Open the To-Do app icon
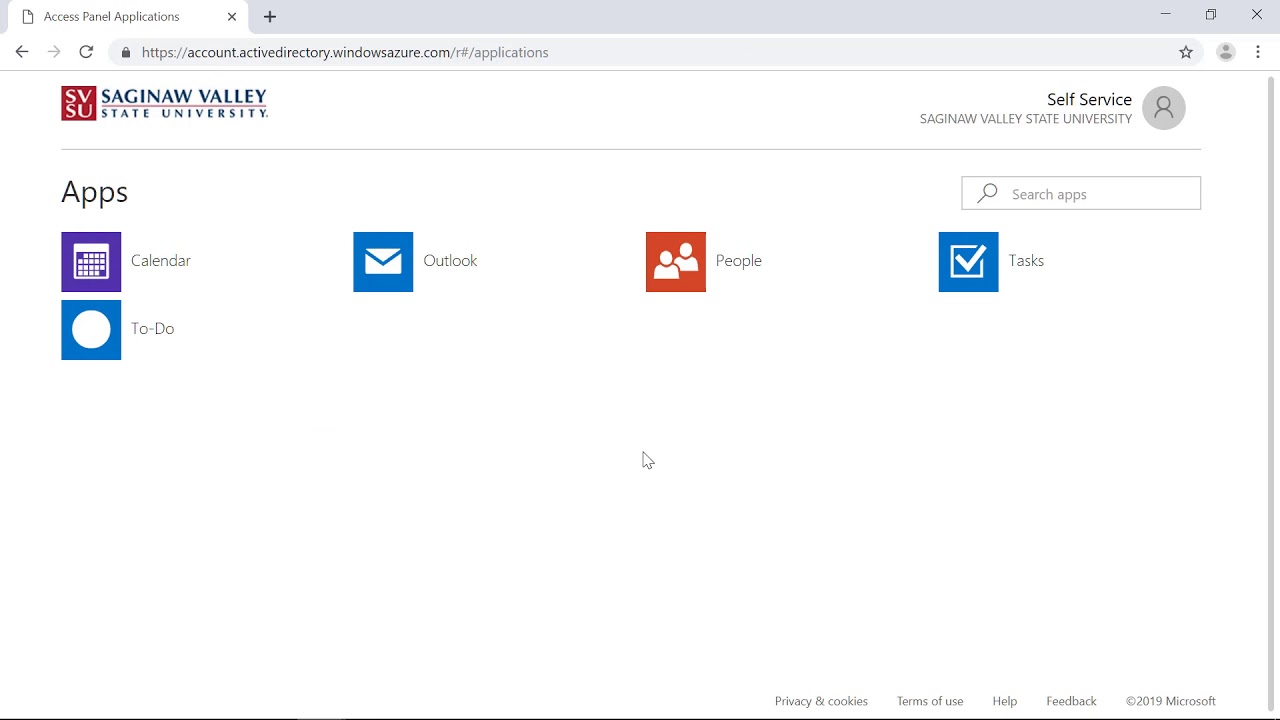Image resolution: width=1280 pixels, height=720 pixels. 91,330
